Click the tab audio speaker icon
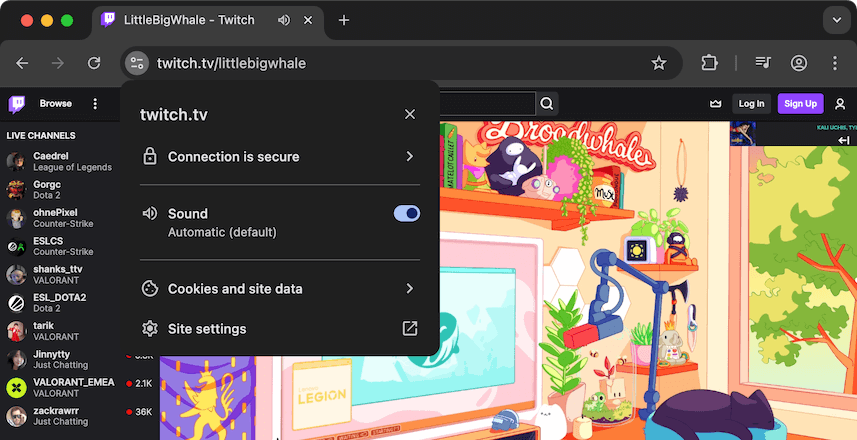This screenshot has width=857, height=440. click(284, 21)
